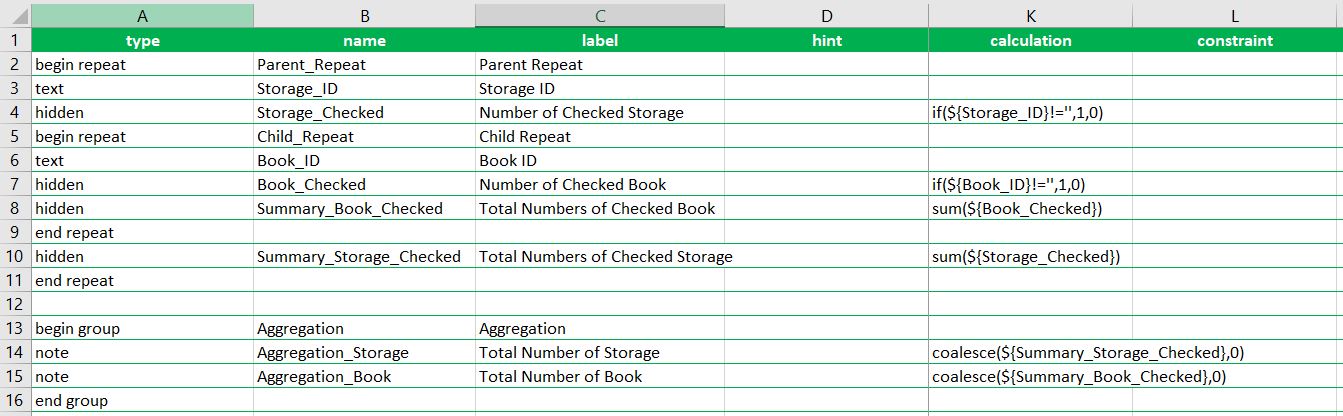The width and height of the screenshot is (1343, 416).
Task: Select row 4 header
Action: tap(15, 112)
